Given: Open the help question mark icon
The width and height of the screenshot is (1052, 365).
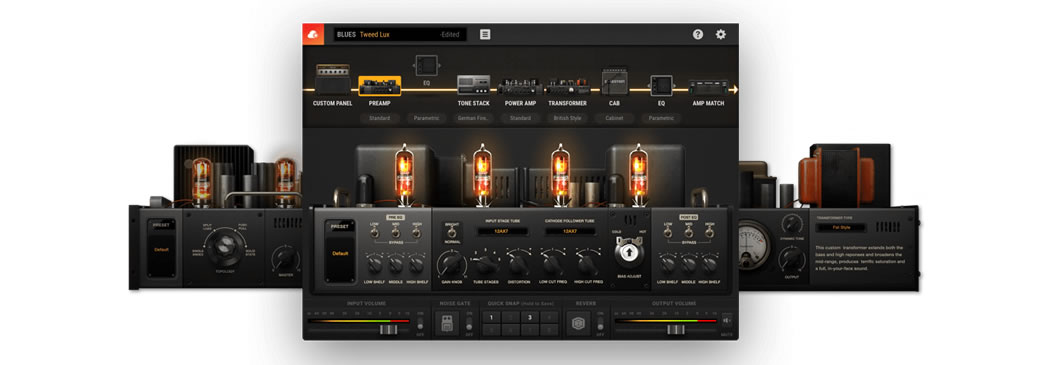Looking at the screenshot, I should tap(698, 34).
